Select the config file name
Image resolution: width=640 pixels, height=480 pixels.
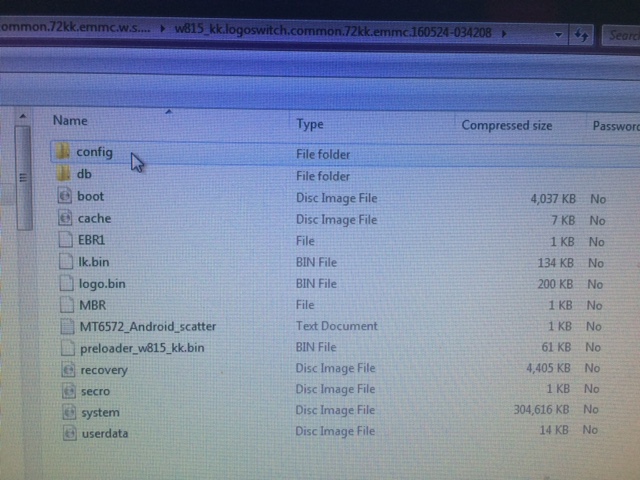[x=94, y=152]
